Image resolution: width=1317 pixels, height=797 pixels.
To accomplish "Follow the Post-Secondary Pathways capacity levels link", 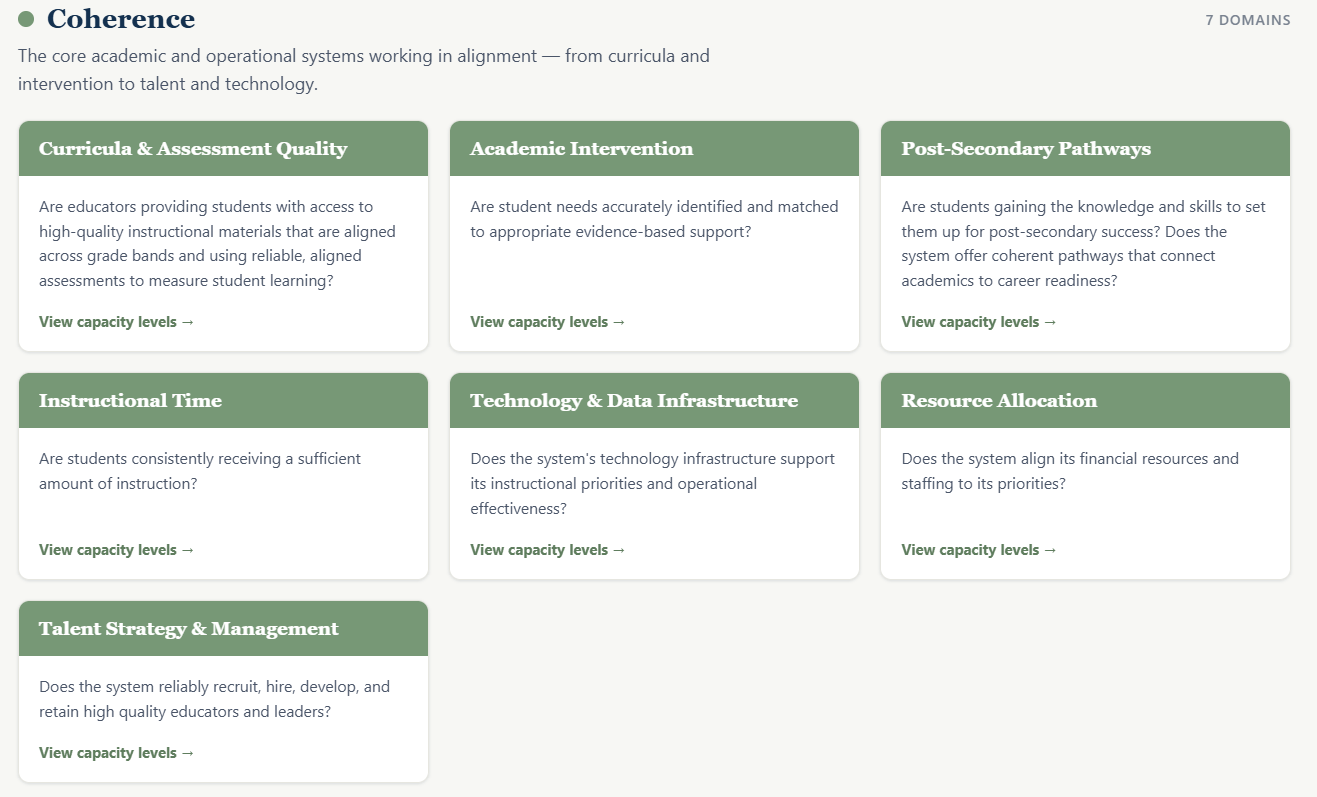I will point(979,322).
